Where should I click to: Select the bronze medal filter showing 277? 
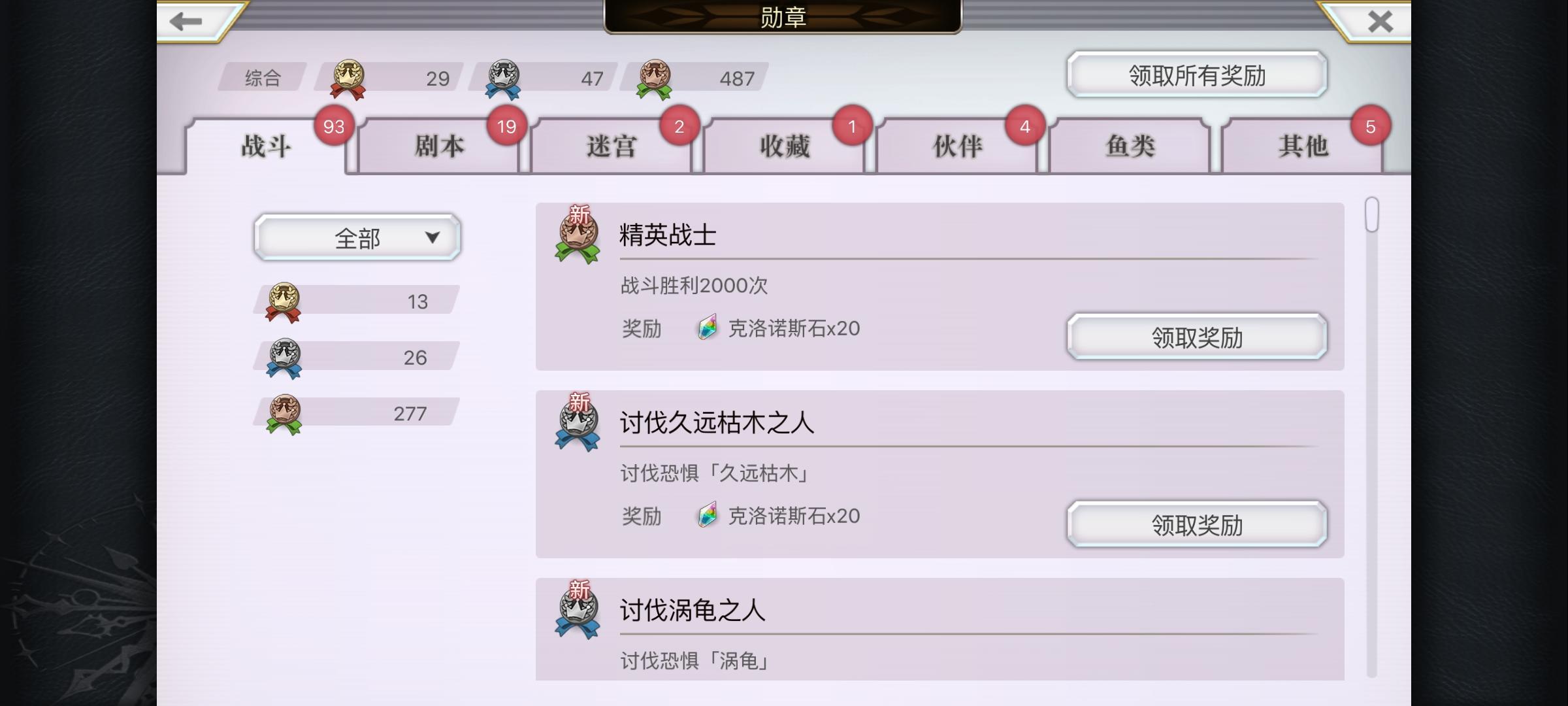pyautogui.click(x=356, y=414)
